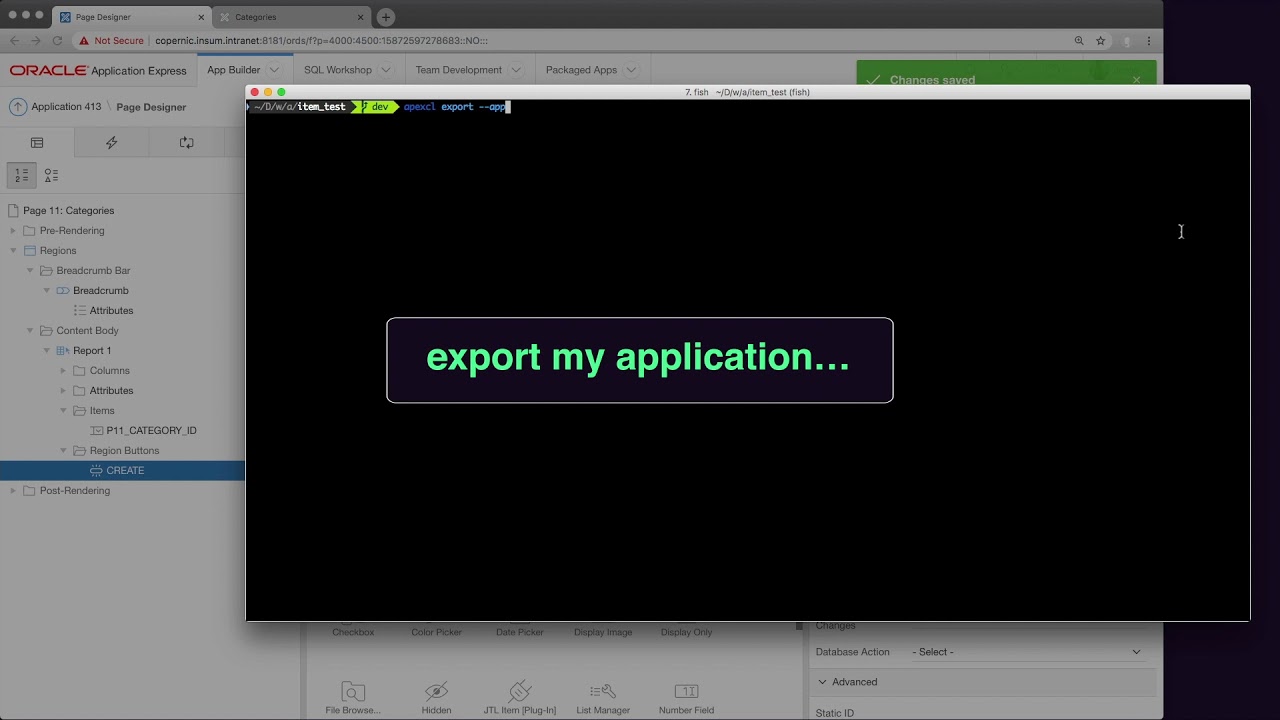Open the Rendering tree tab icon
The width and height of the screenshot is (1280, 720).
point(37,143)
